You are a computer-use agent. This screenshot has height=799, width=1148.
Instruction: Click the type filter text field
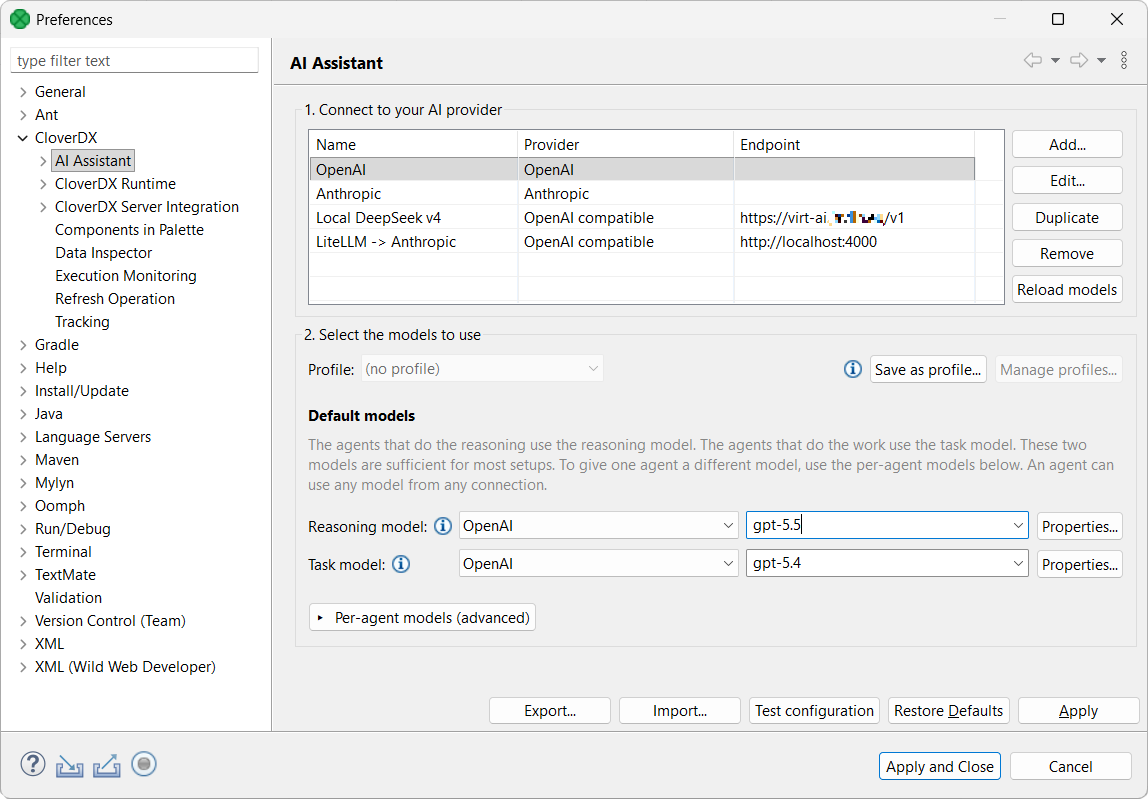(x=134, y=61)
